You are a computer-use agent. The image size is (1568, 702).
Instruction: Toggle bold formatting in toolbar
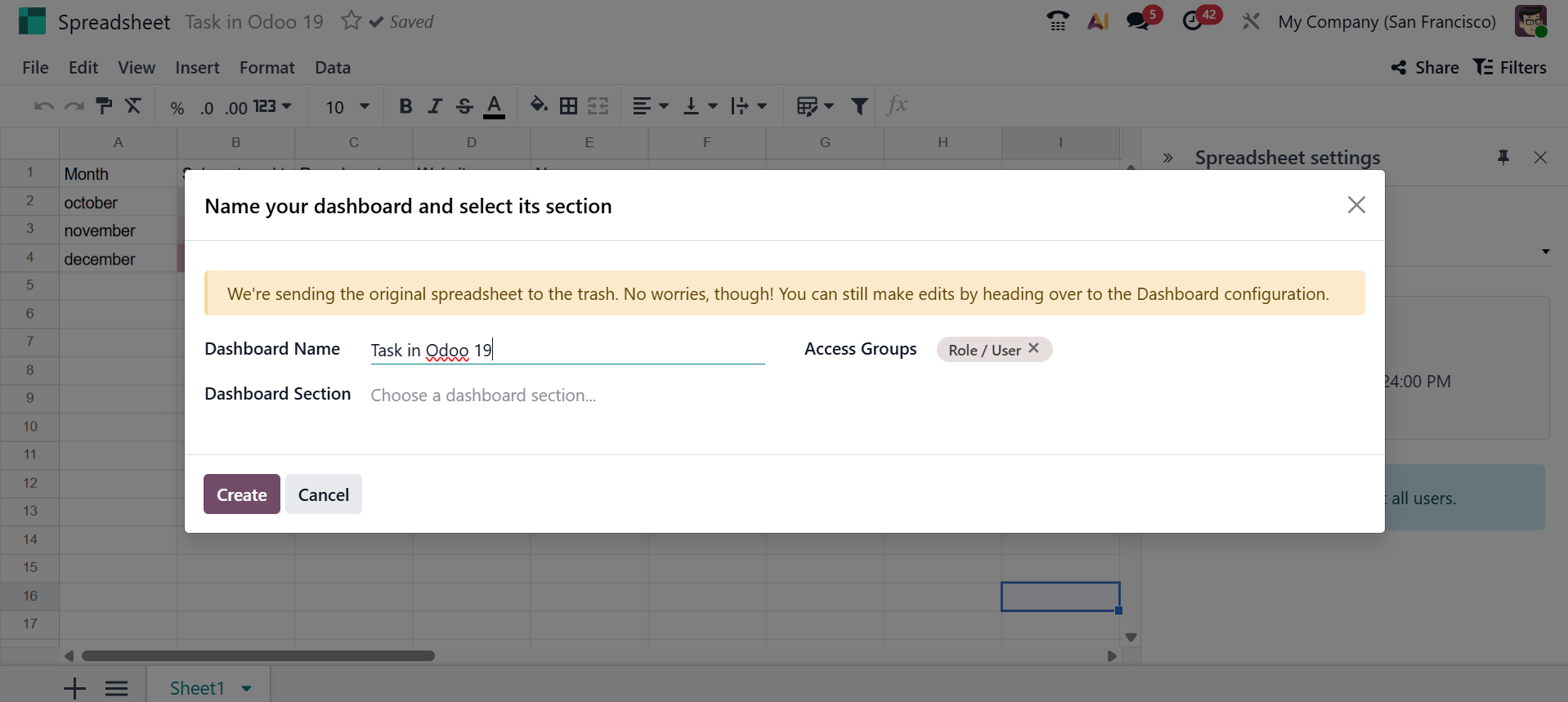pyautogui.click(x=405, y=106)
